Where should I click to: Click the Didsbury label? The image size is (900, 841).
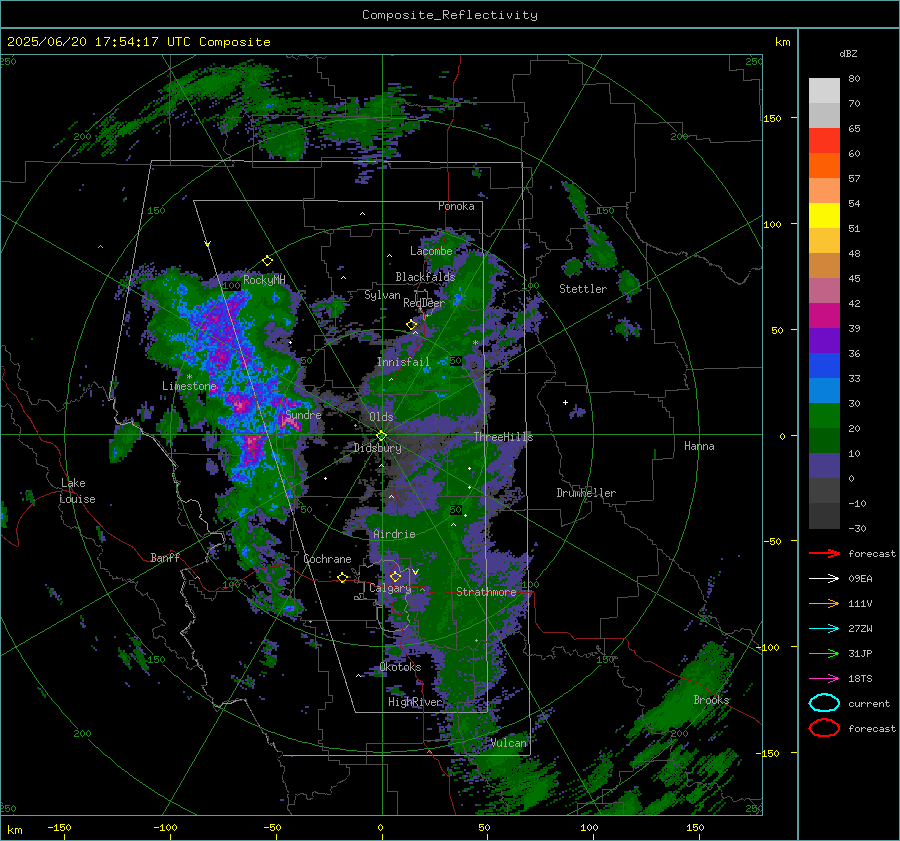(x=377, y=448)
